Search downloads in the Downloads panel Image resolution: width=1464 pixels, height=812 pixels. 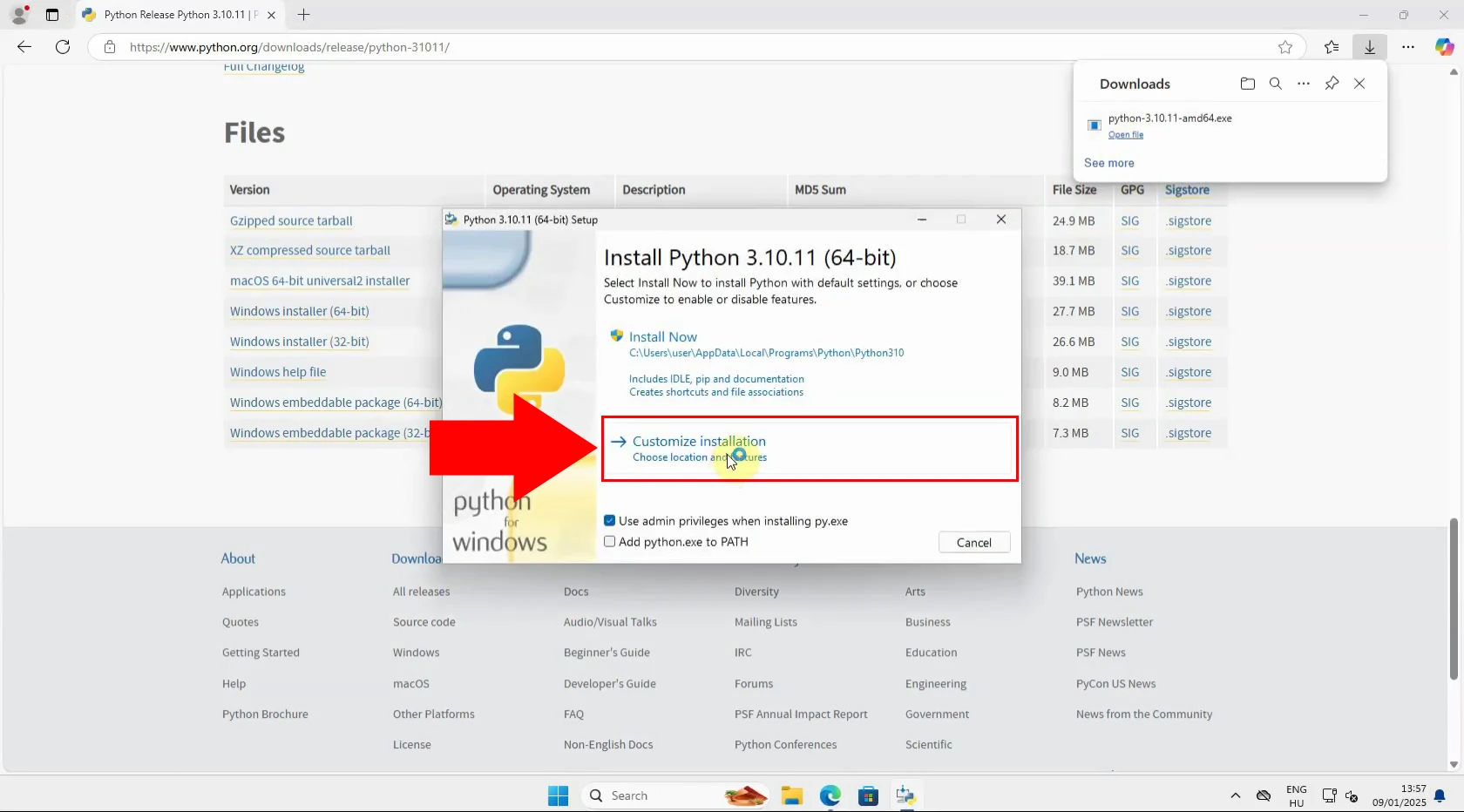click(x=1276, y=84)
